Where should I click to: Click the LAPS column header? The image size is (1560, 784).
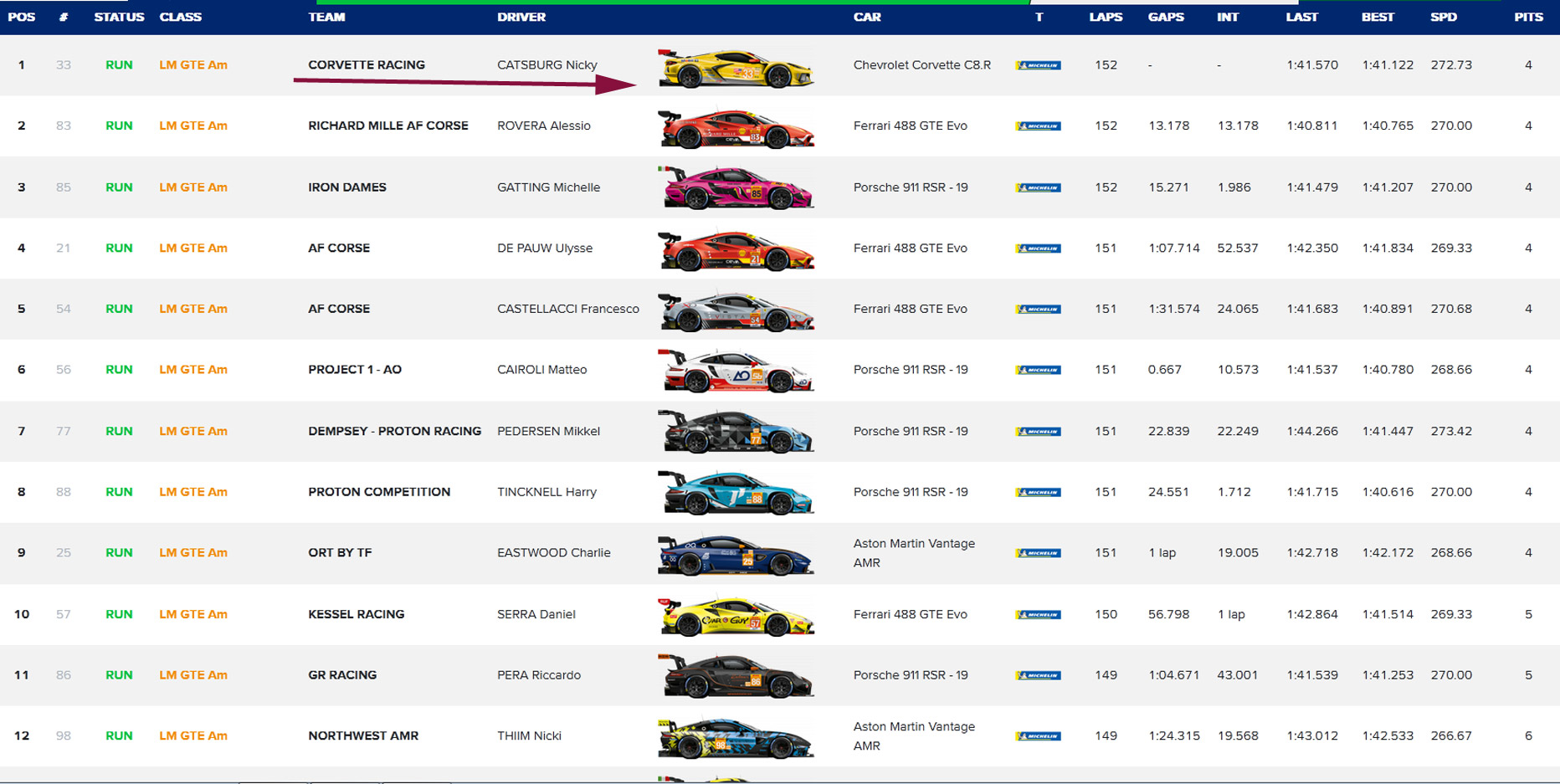pyautogui.click(x=1105, y=17)
